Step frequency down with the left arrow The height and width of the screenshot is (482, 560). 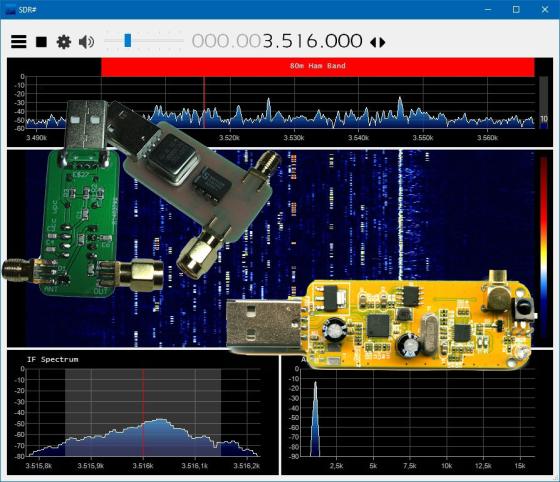tap(373, 42)
